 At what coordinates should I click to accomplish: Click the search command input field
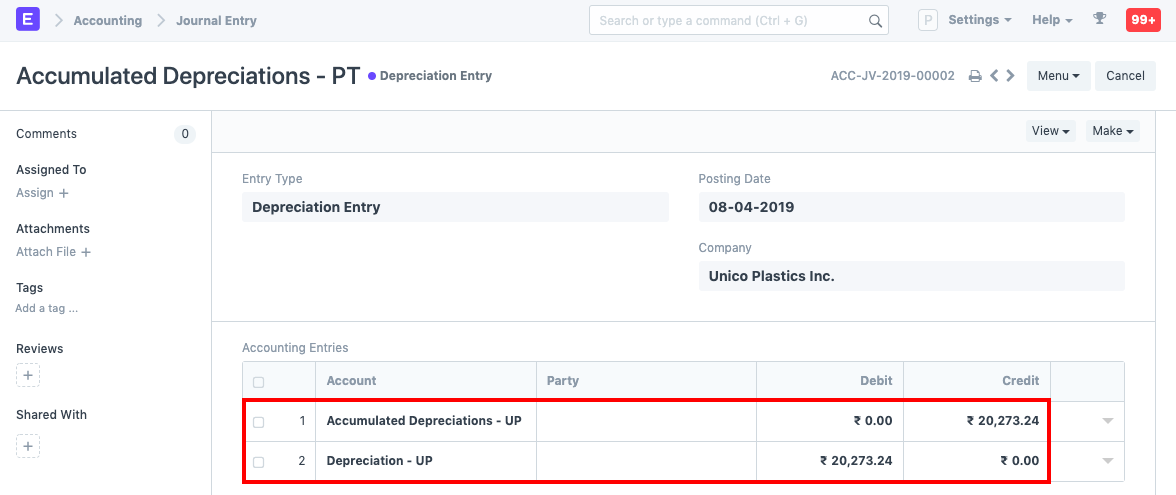click(725, 20)
